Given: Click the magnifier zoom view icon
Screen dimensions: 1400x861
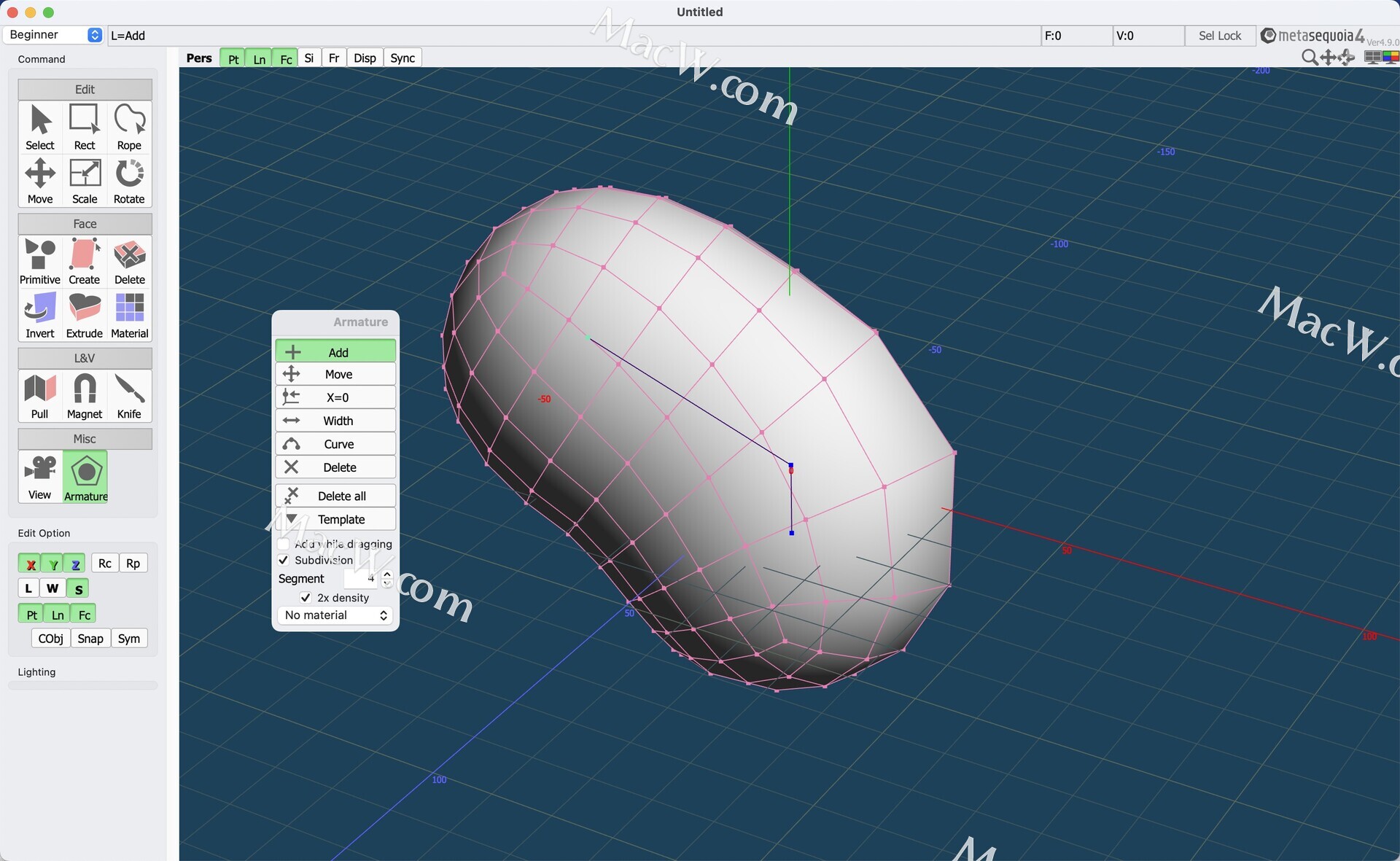Looking at the screenshot, I should point(1310,58).
